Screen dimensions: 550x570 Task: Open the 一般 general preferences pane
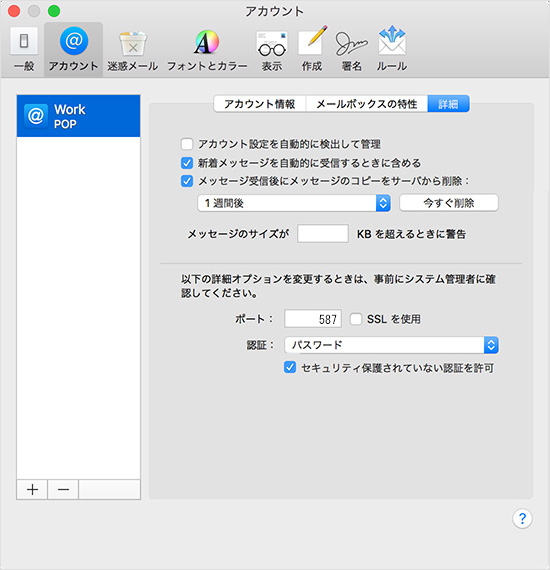click(x=24, y=49)
